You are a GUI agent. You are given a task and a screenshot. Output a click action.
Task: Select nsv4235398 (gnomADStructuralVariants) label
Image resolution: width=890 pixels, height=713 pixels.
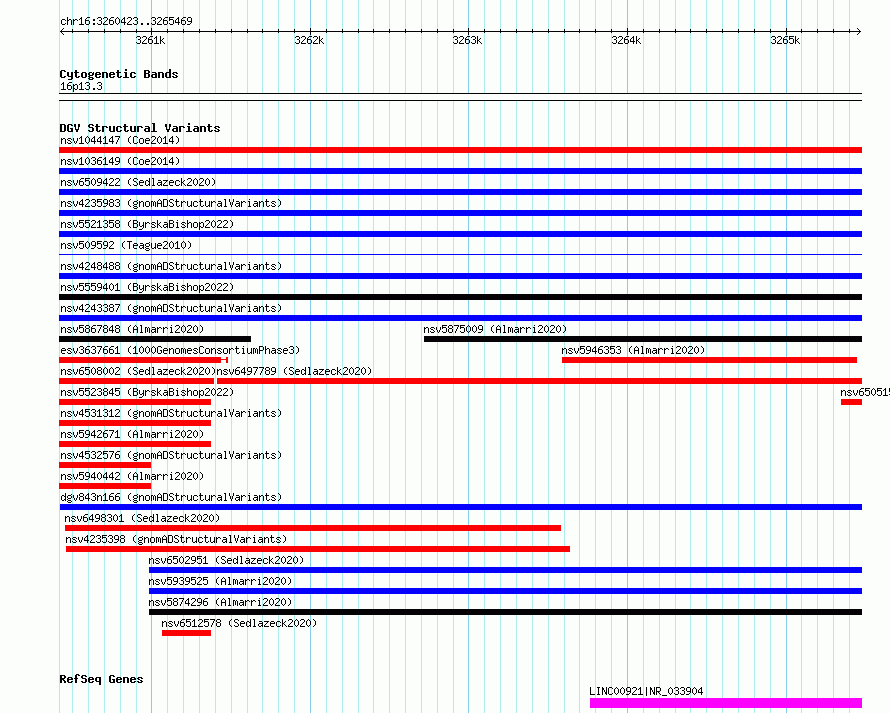[x=176, y=539]
